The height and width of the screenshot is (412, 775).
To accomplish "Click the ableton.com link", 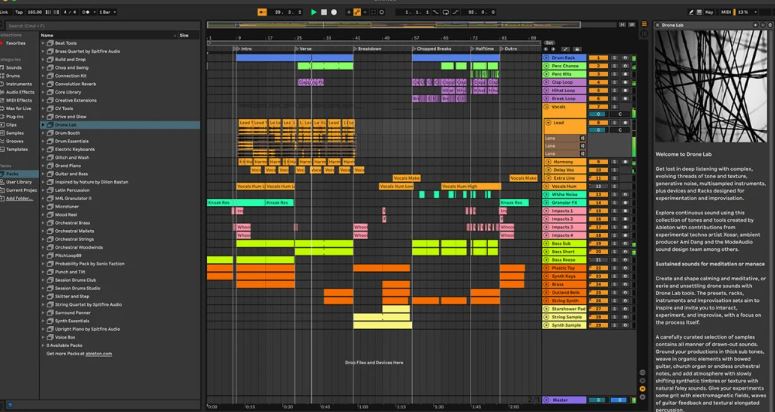I will click(99, 354).
